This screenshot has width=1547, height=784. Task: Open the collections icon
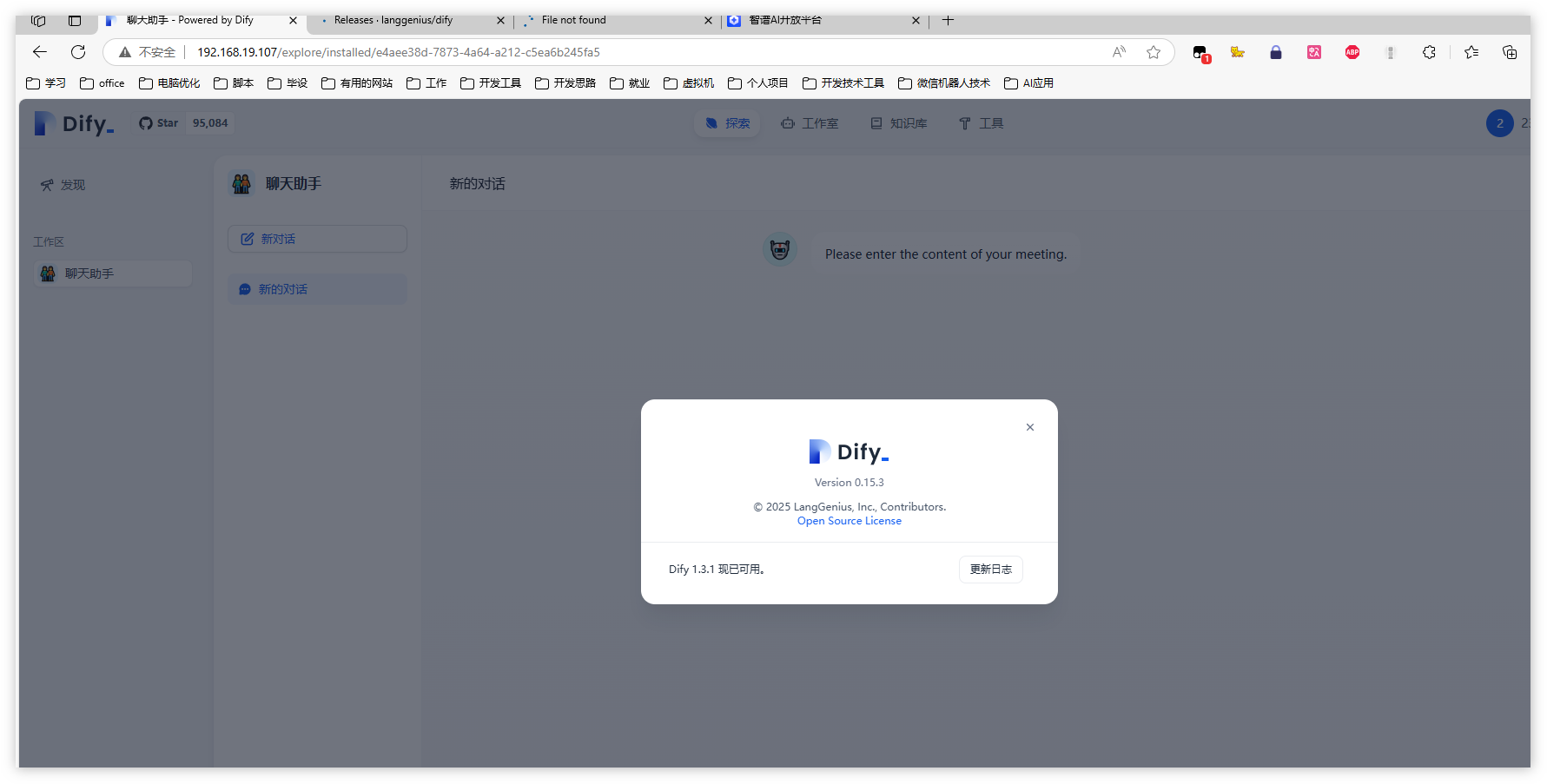1510,52
